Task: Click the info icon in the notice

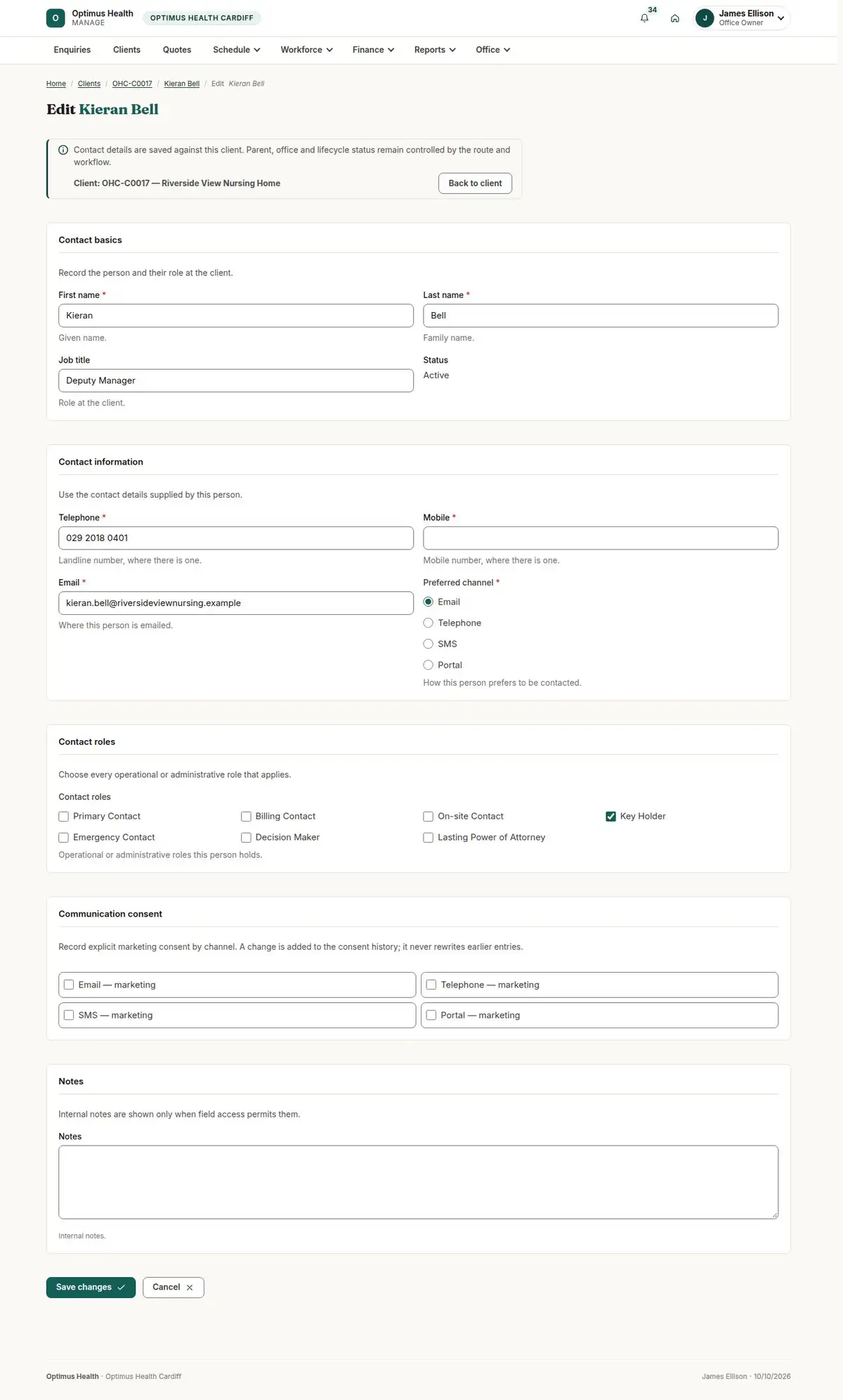Action: pyautogui.click(x=63, y=150)
